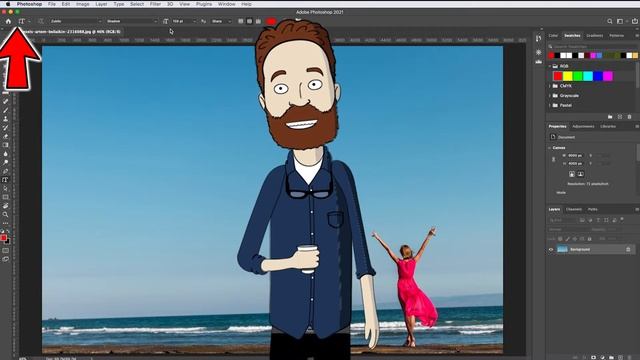Select the Pen tool
This screenshot has width=640, height=360.
click(x=5, y=171)
